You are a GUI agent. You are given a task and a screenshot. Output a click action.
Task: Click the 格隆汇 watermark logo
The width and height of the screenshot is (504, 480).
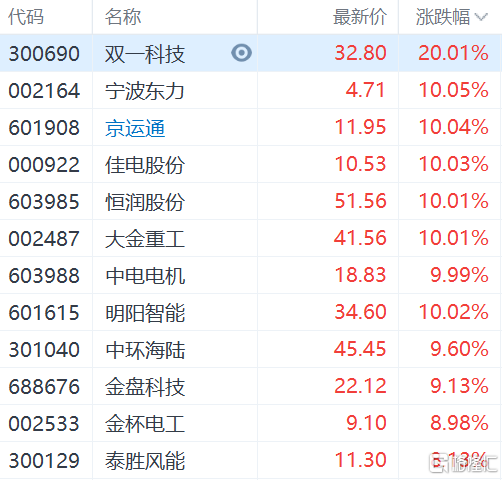tap(463, 463)
